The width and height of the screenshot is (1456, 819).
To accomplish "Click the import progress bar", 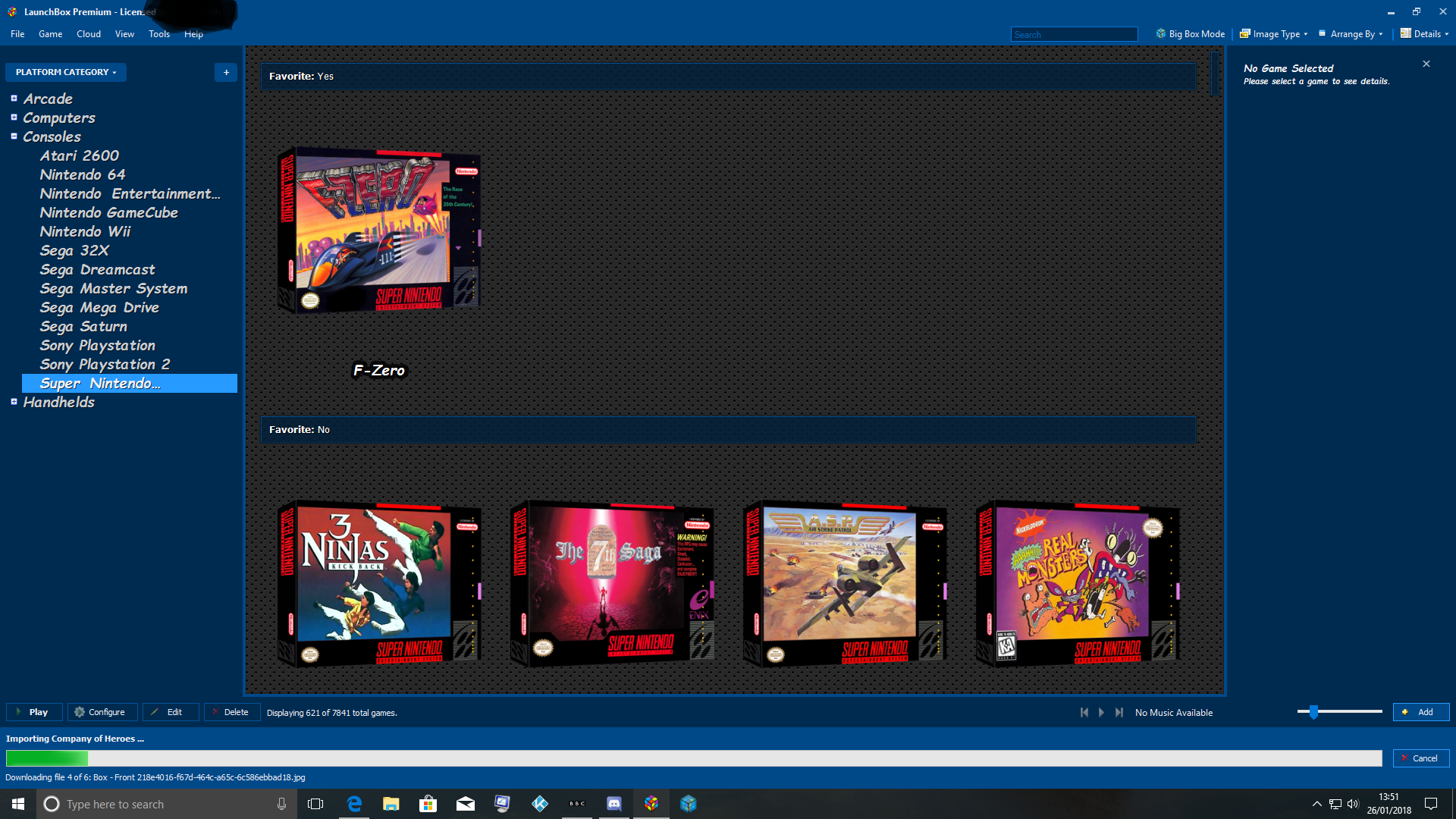I will (x=694, y=758).
